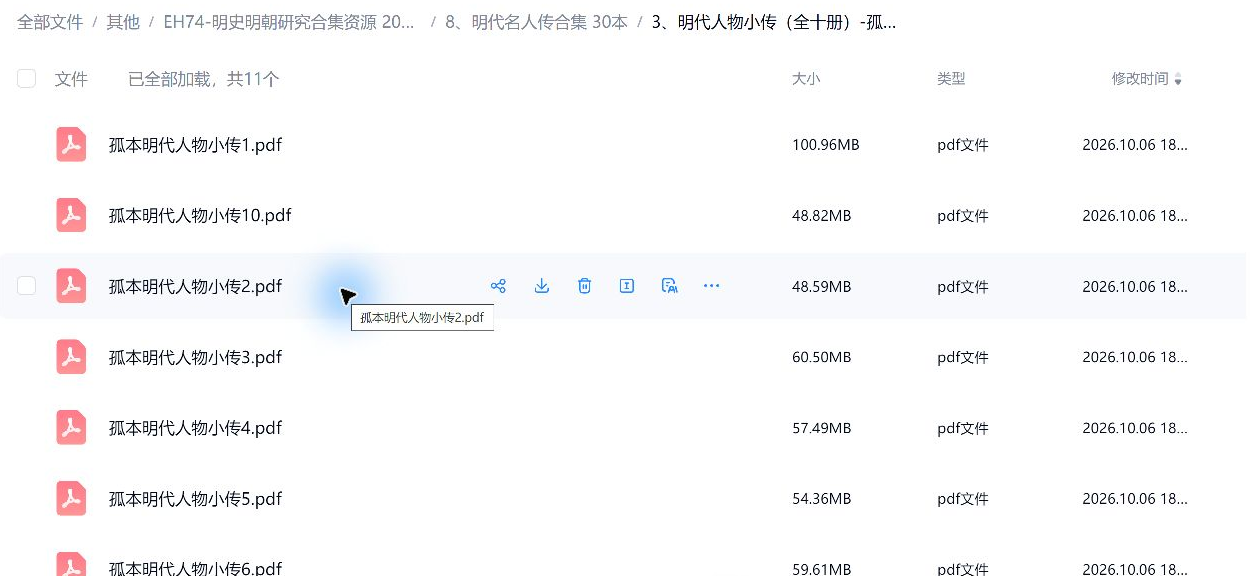Image resolution: width=1250 pixels, height=576 pixels.
Task: Click the 54.36MB size value
Action: point(822,500)
